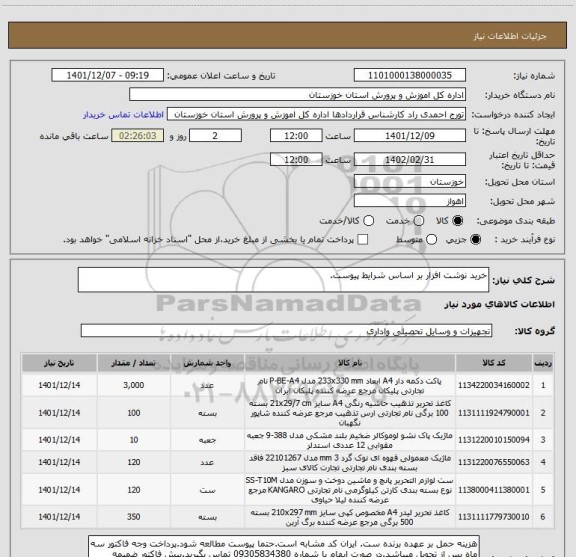This screenshot has width=576, height=557.
Task: Click the quantity cell 3,000
Action: [x=134, y=385]
